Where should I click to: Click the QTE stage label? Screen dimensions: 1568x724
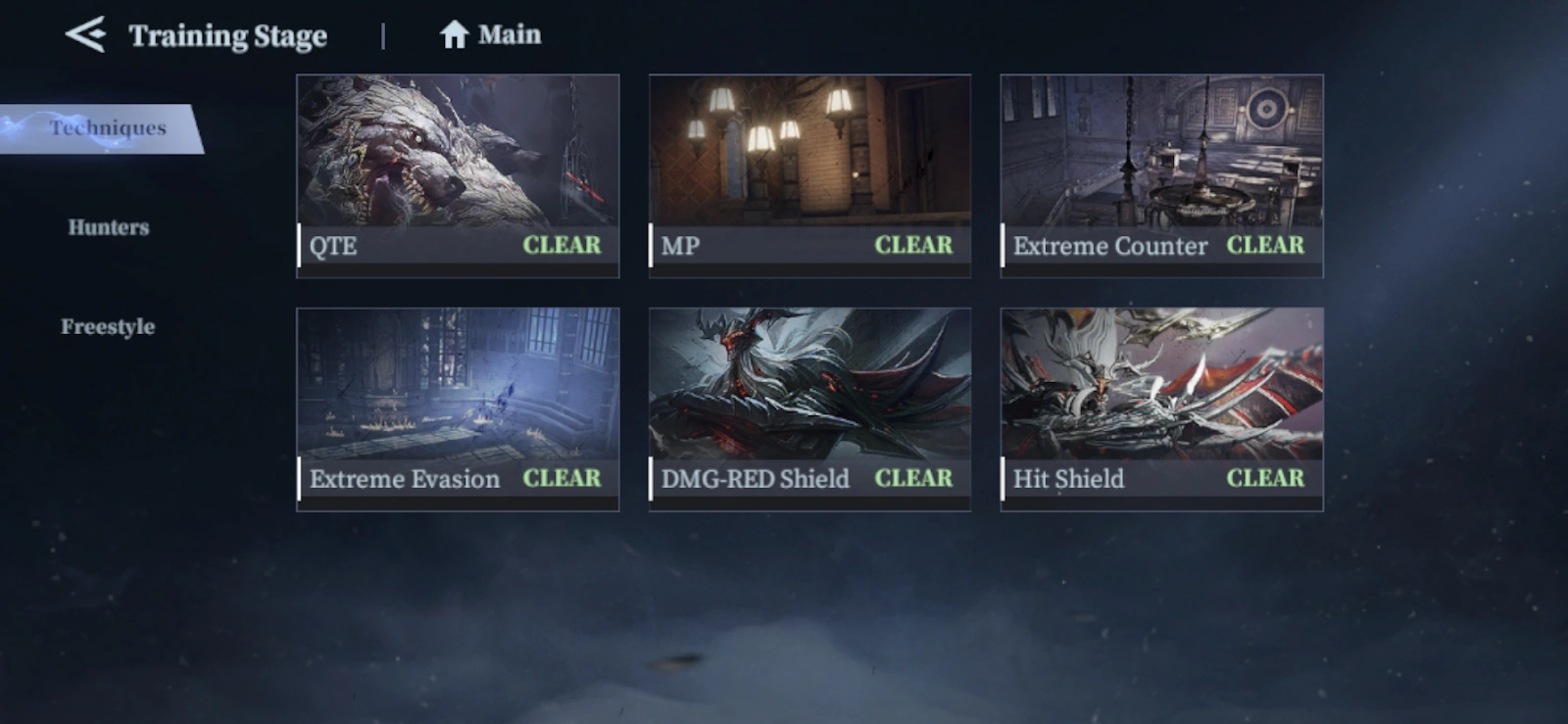coord(333,246)
